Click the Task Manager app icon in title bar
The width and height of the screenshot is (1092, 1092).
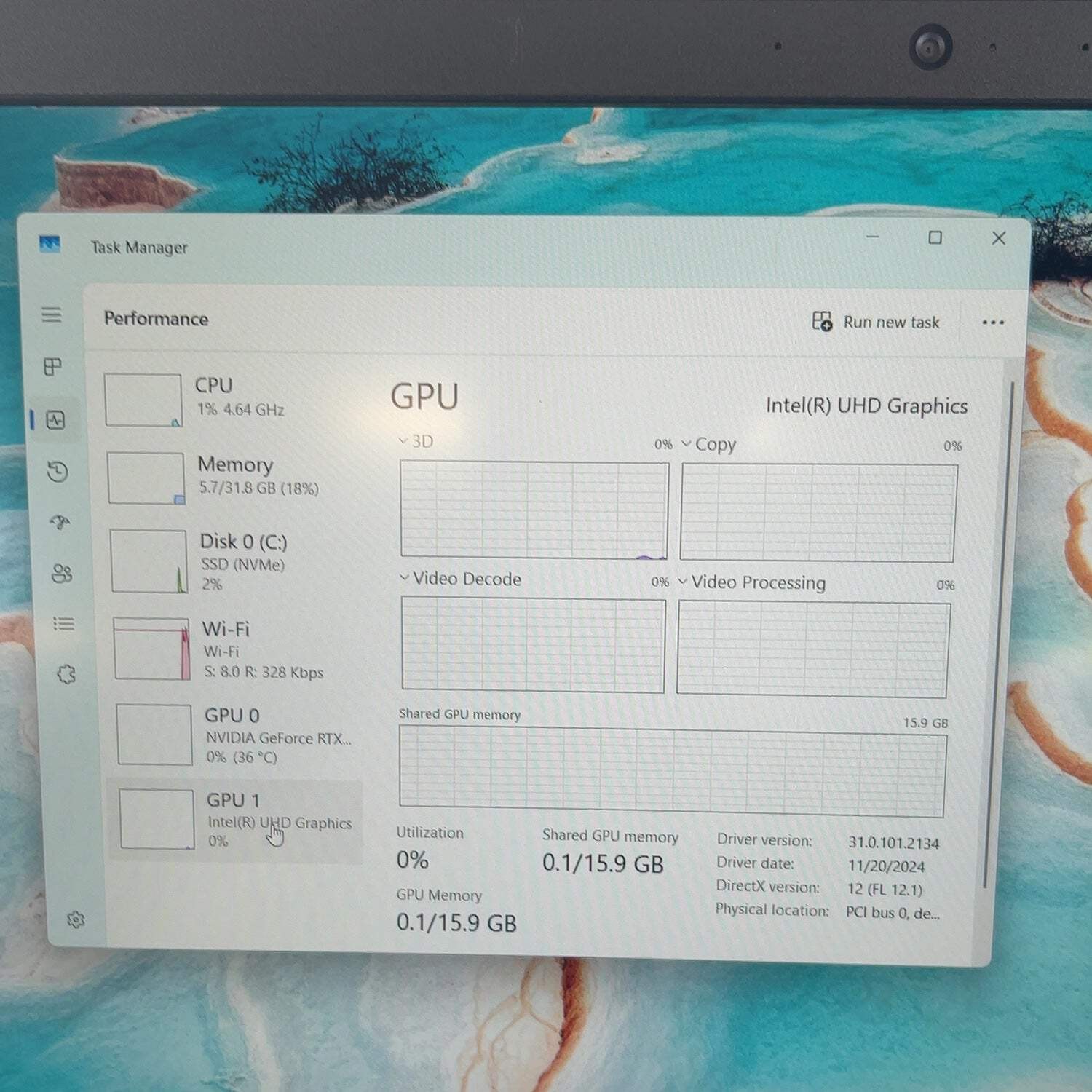coord(50,244)
